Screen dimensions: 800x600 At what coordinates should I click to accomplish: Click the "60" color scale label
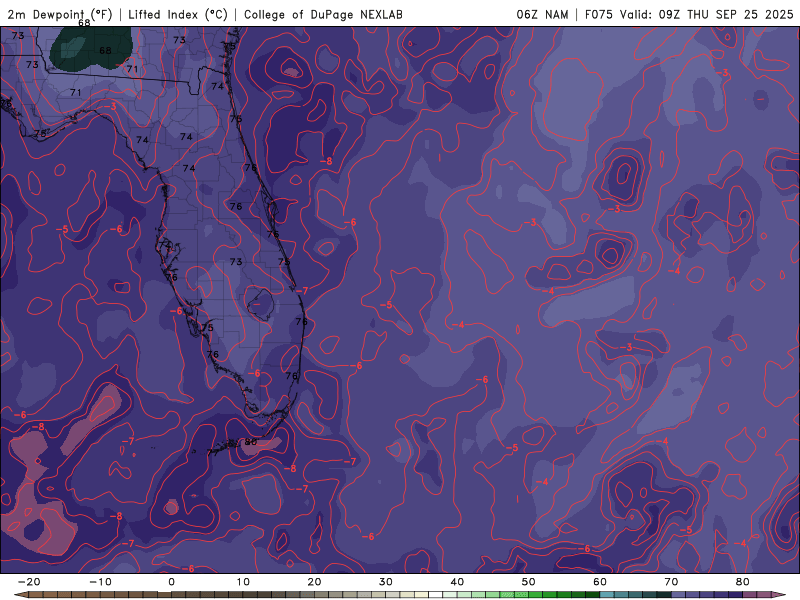pos(600,582)
